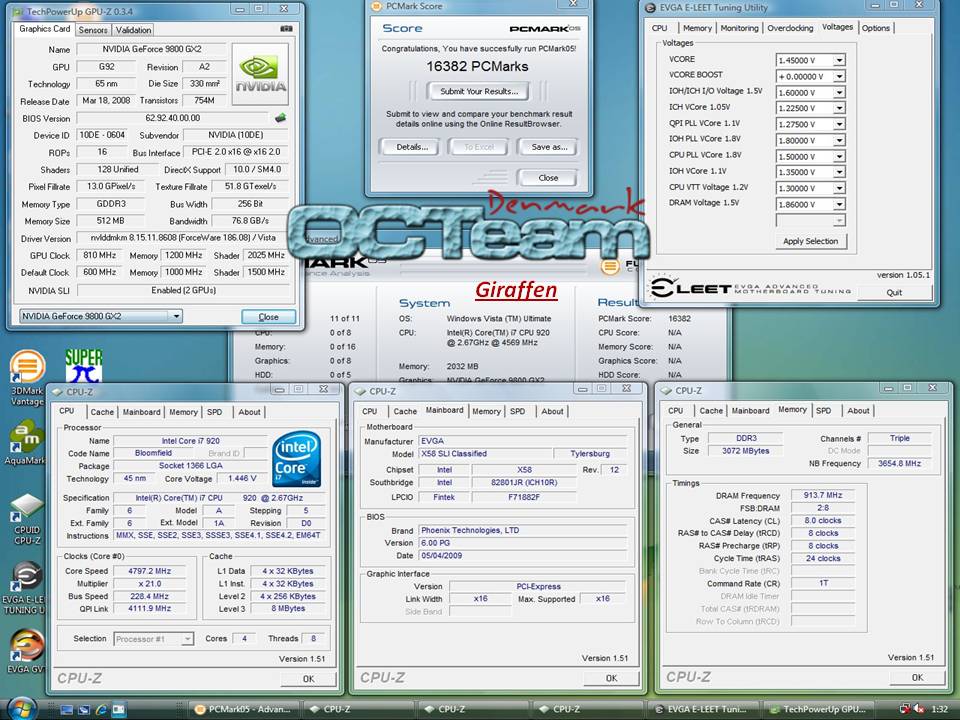Open the SPD tab in left CPU-Z window
The height and width of the screenshot is (720, 960).
coord(214,412)
